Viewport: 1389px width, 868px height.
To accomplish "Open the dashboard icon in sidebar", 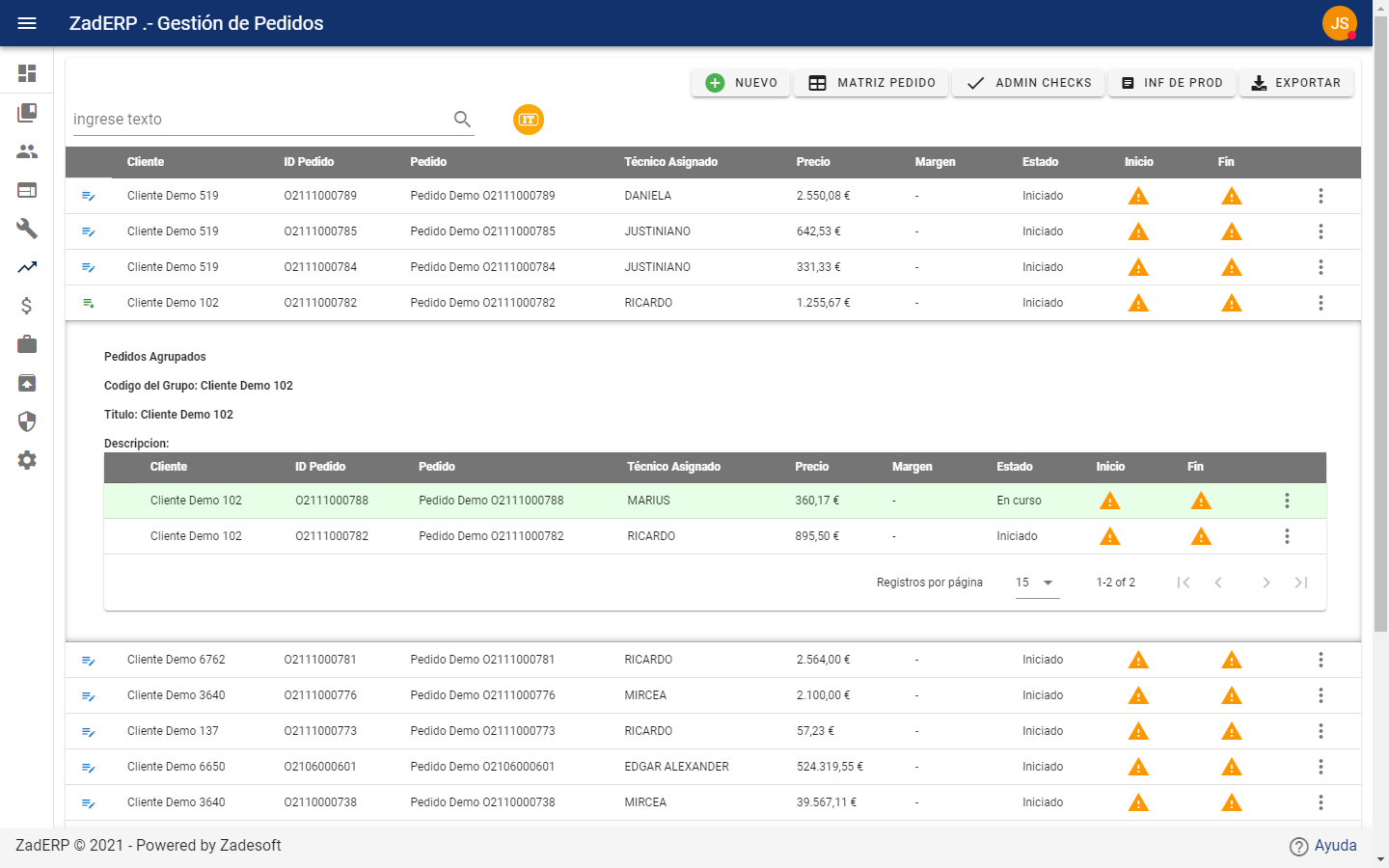I will click(27, 73).
